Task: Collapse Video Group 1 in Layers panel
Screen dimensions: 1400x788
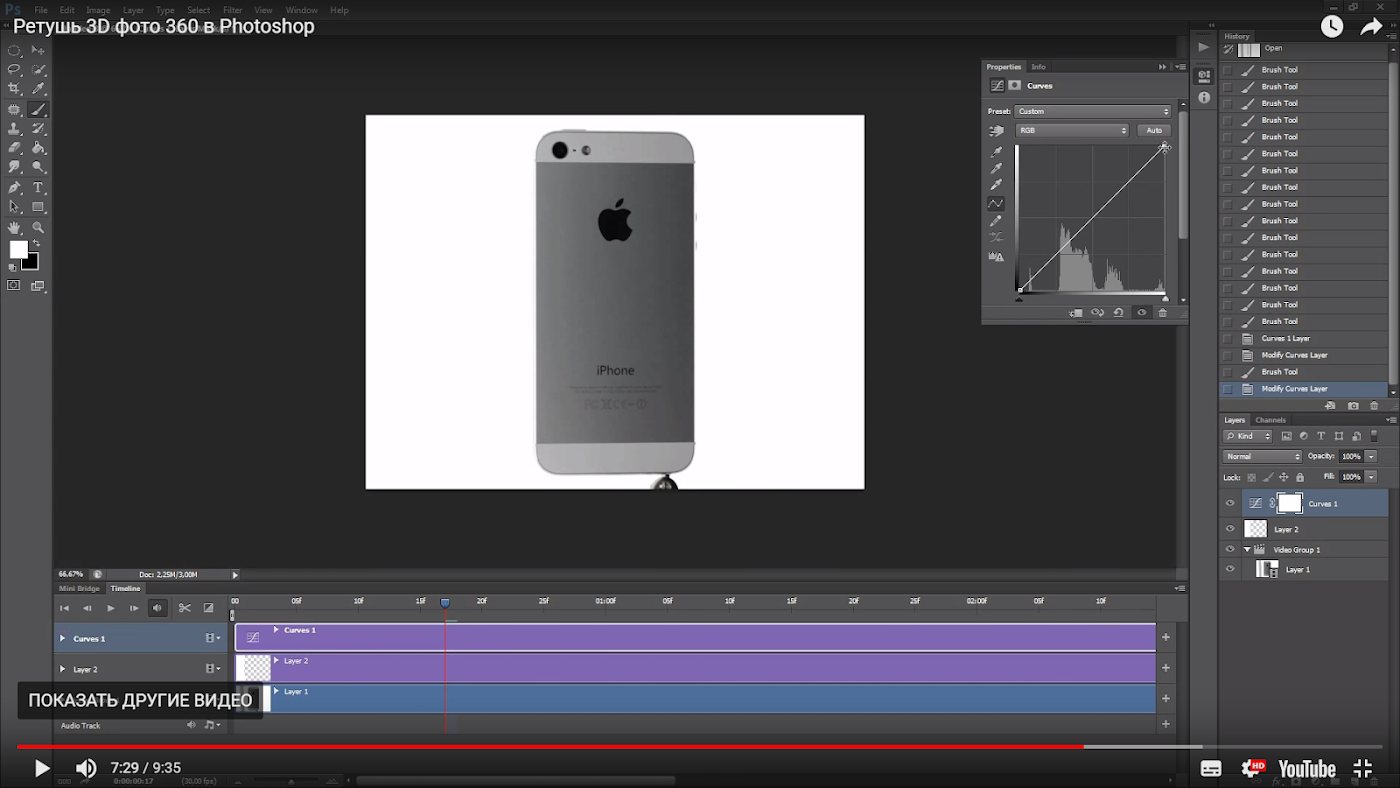Action: click(1247, 550)
